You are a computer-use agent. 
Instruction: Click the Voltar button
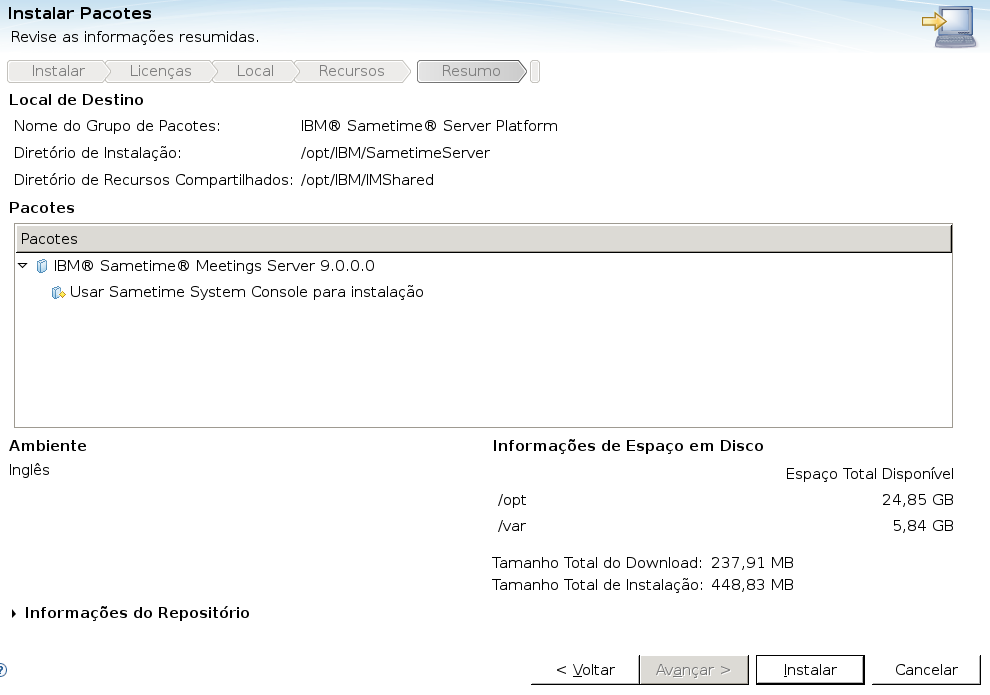click(x=585, y=670)
